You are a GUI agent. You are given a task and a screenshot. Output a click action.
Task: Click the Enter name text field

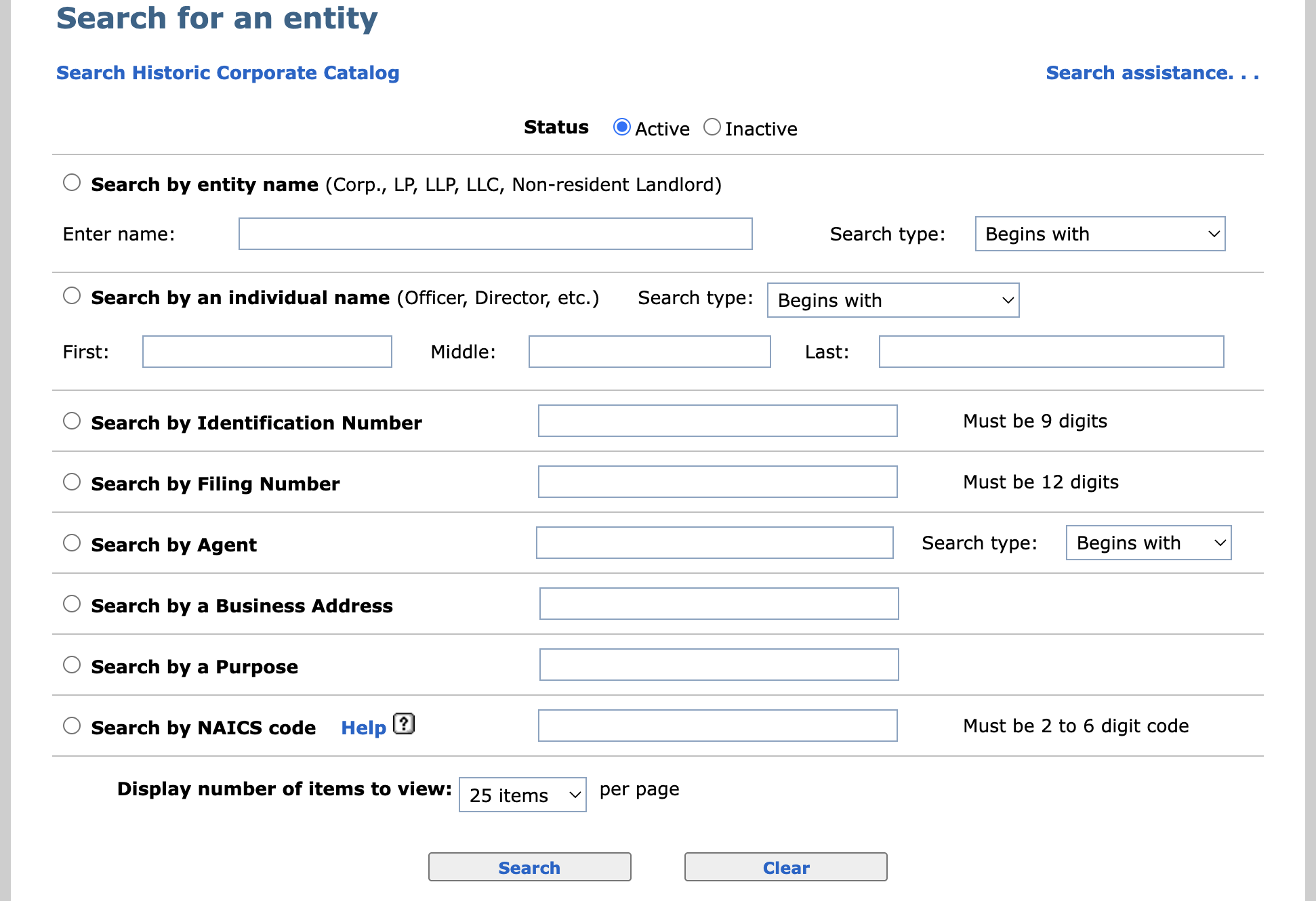tap(495, 234)
